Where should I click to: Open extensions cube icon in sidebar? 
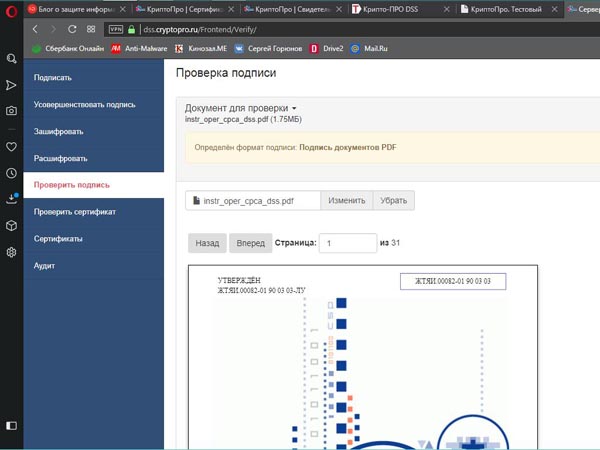[11, 225]
